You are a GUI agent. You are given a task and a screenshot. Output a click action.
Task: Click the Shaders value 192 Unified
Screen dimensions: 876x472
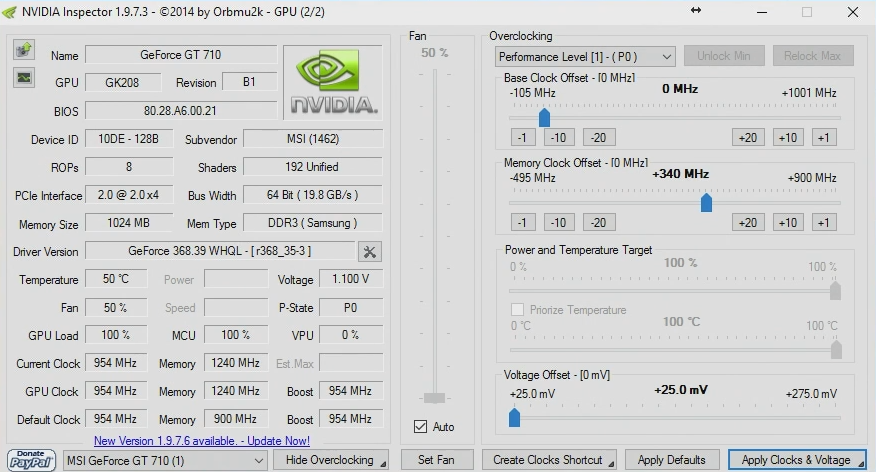pos(313,166)
